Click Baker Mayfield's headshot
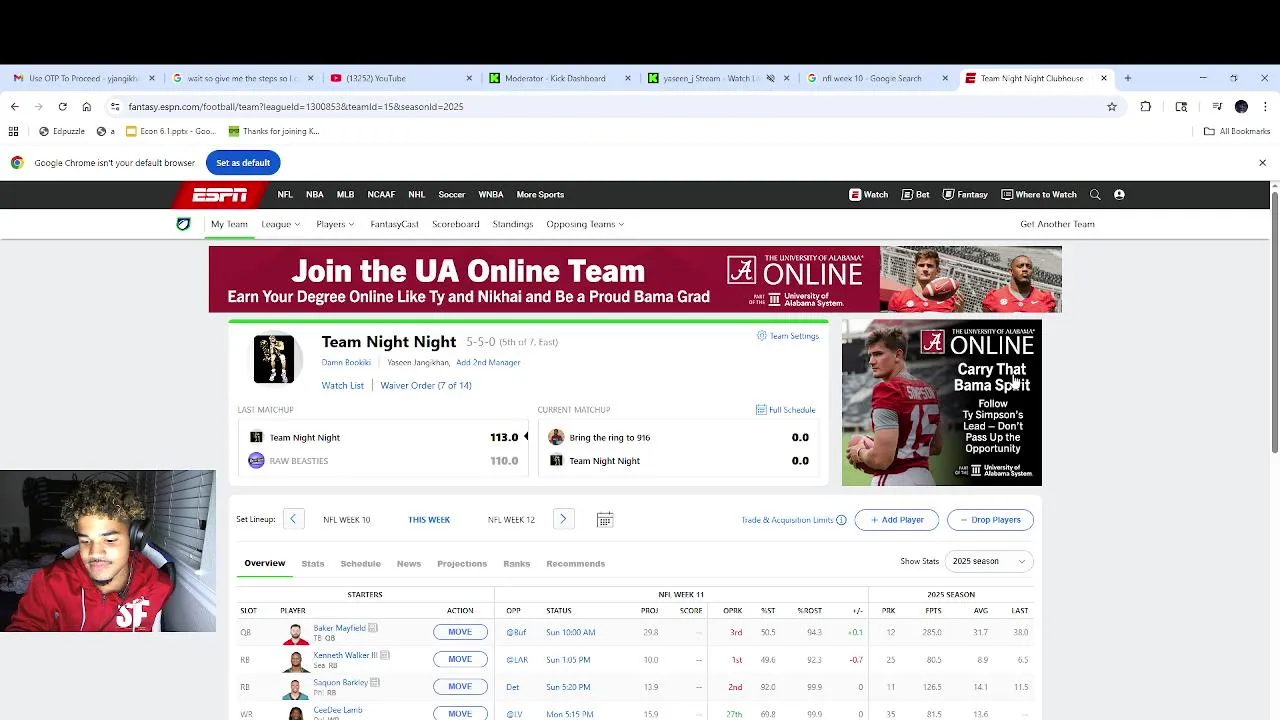The image size is (1280, 720). [295, 633]
